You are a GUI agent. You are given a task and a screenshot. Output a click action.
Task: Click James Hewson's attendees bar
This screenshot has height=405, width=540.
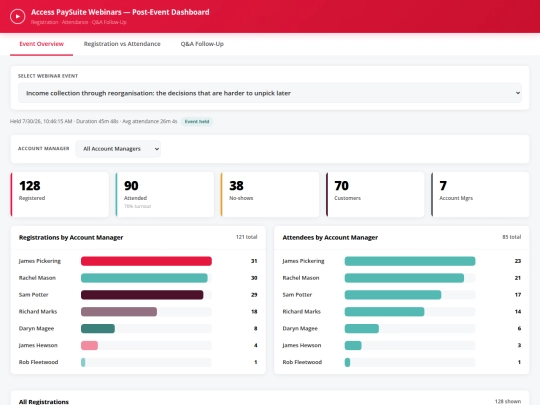point(353,345)
